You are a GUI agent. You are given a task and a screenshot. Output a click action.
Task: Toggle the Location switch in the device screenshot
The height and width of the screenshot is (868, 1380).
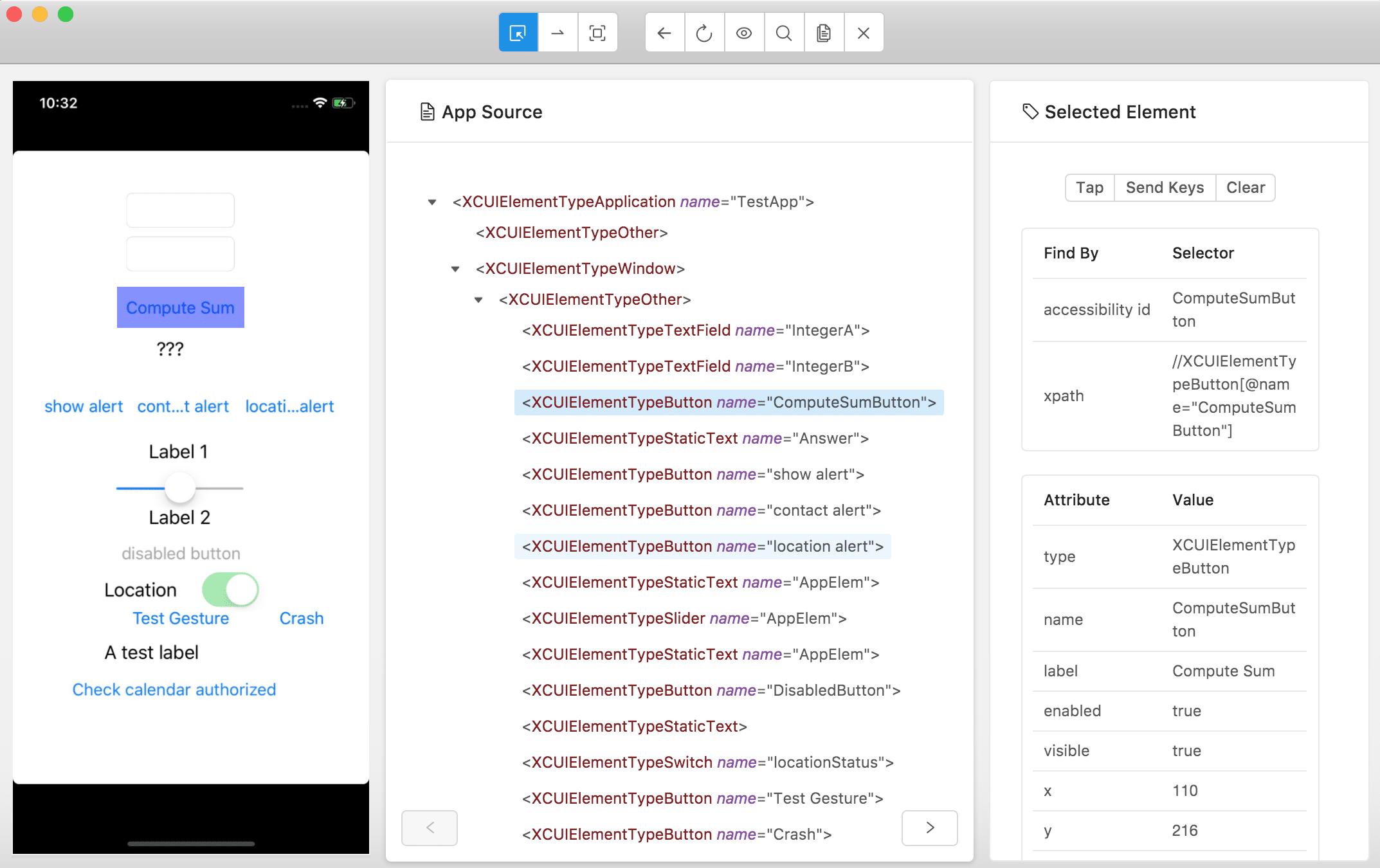[x=230, y=589]
